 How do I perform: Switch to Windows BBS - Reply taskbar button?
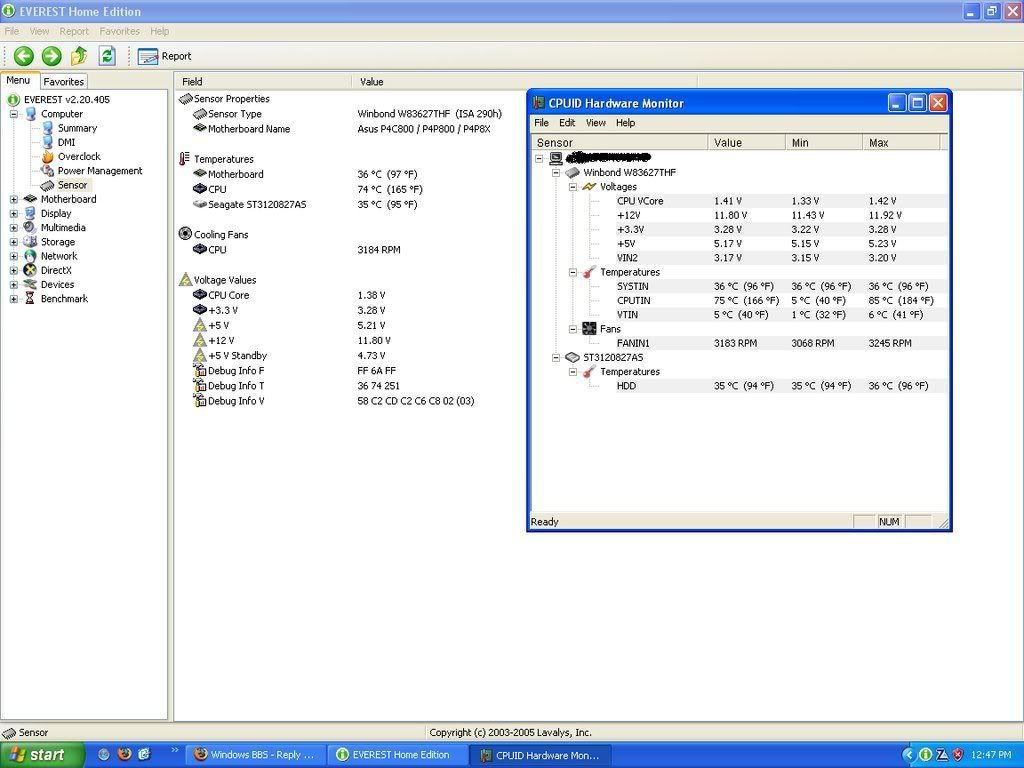255,755
